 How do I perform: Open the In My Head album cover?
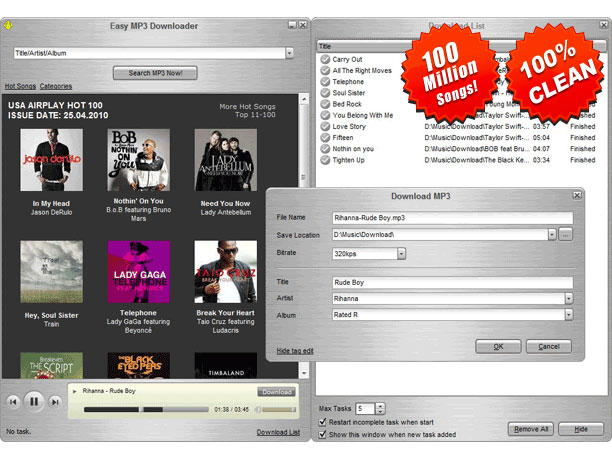pyautogui.click(x=52, y=160)
